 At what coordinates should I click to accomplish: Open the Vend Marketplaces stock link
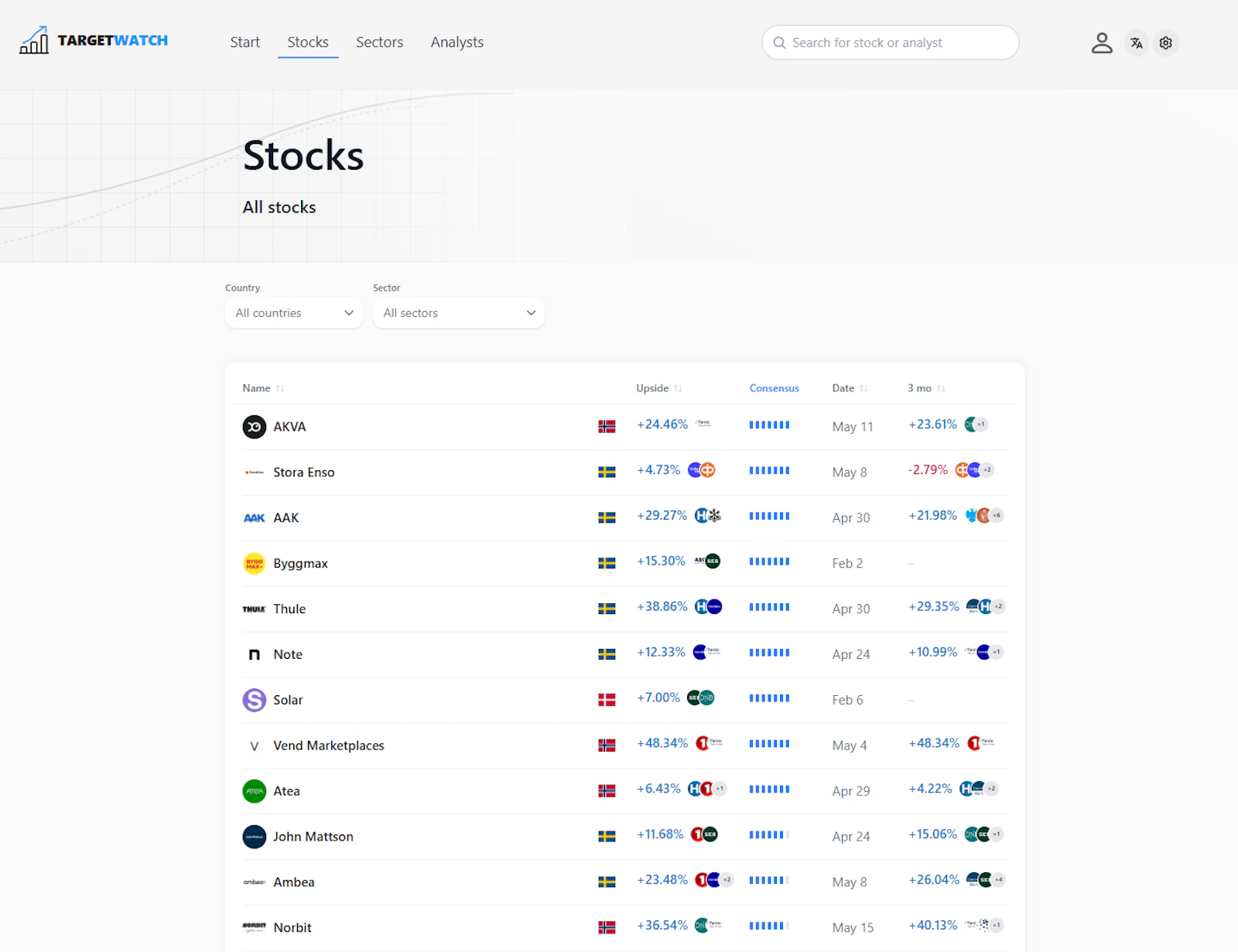(x=329, y=746)
